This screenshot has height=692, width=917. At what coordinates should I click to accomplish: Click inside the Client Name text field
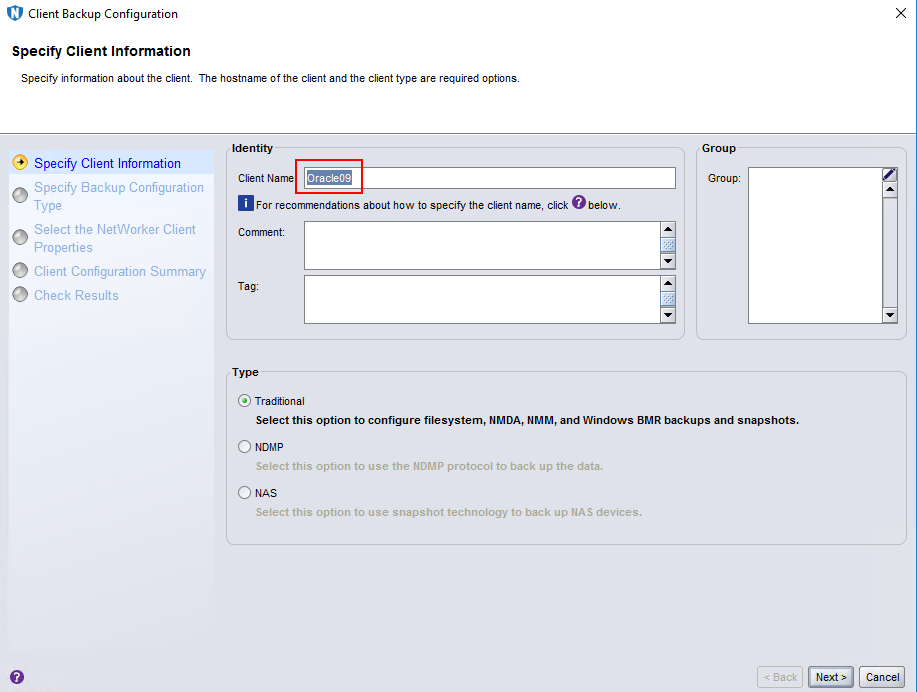[x=500, y=178]
